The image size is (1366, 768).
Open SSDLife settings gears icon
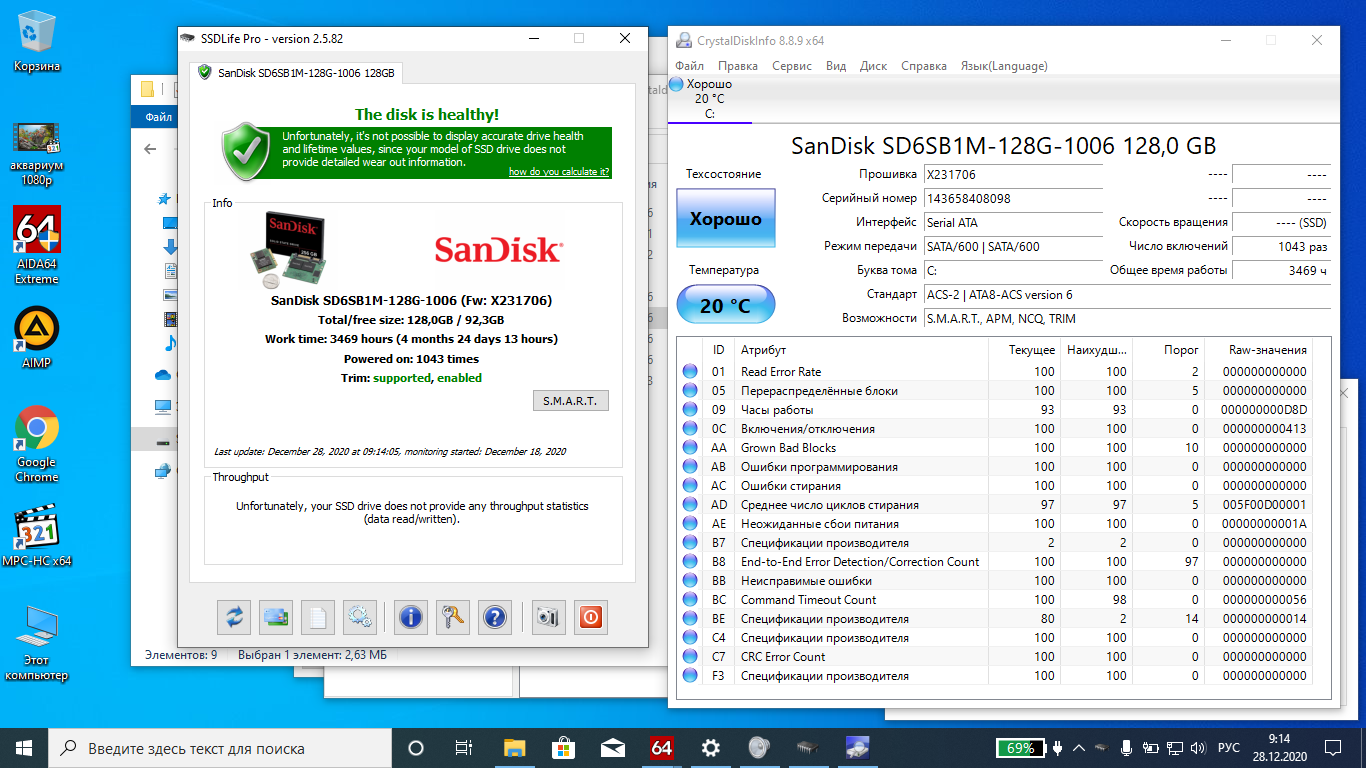pos(360,617)
